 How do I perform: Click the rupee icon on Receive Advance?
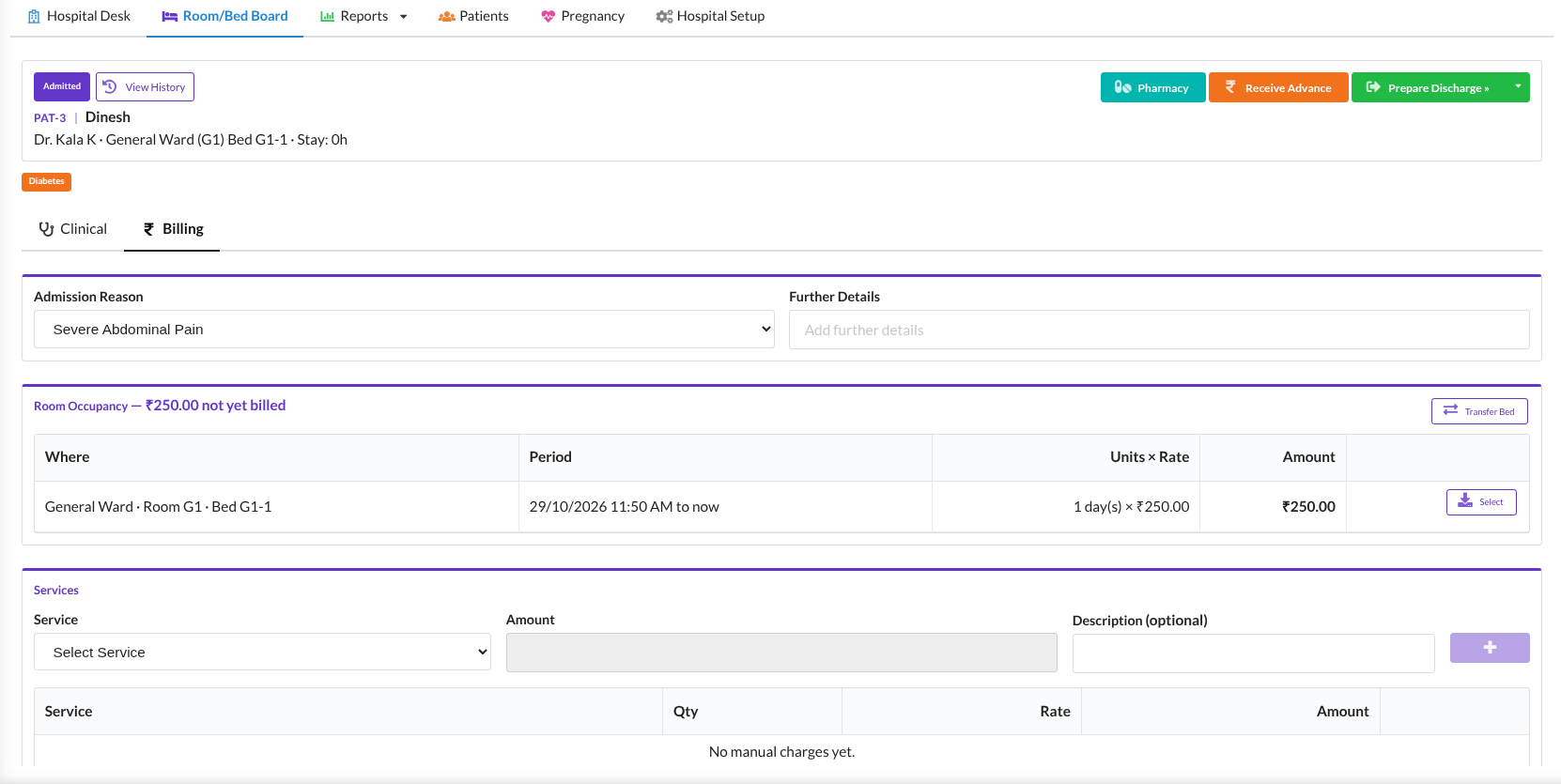(x=1230, y=86)
